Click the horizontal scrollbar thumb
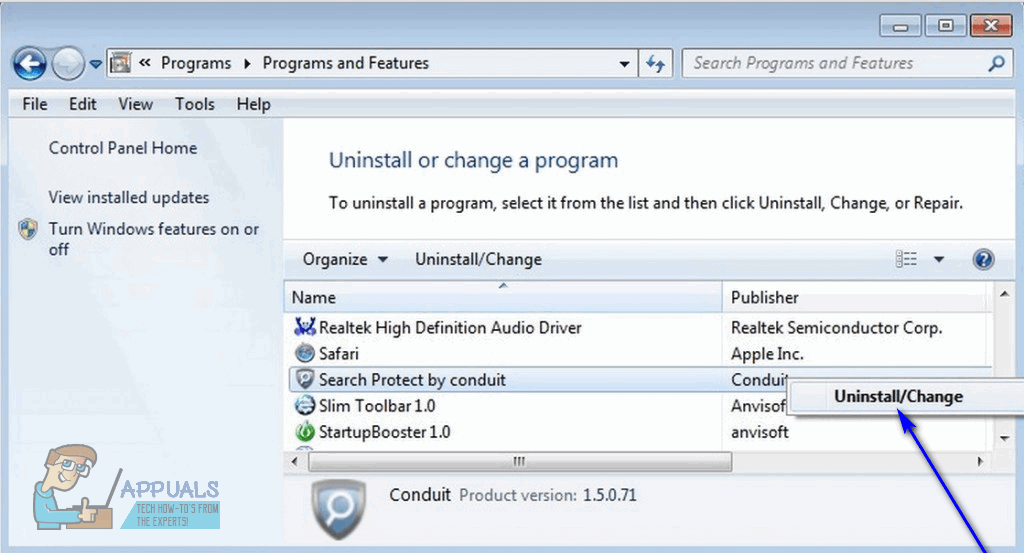Screen dimensions: 1024x553 [x=520, y=462]
